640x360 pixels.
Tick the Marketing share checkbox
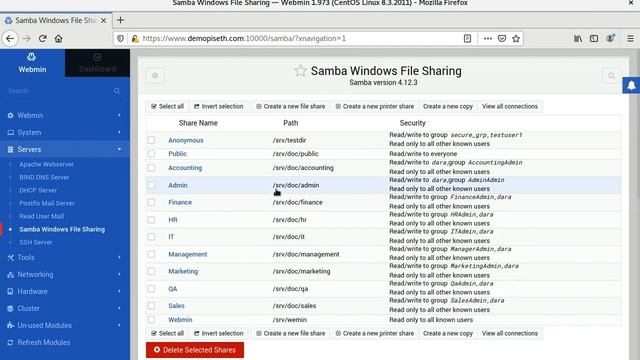(151, 271)
